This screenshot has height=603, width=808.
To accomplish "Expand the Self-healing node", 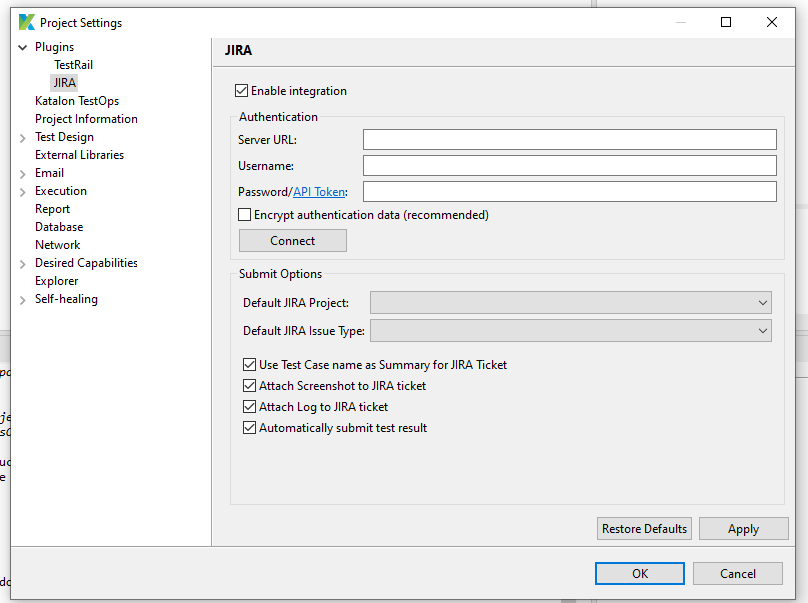I will coord(23,300).
